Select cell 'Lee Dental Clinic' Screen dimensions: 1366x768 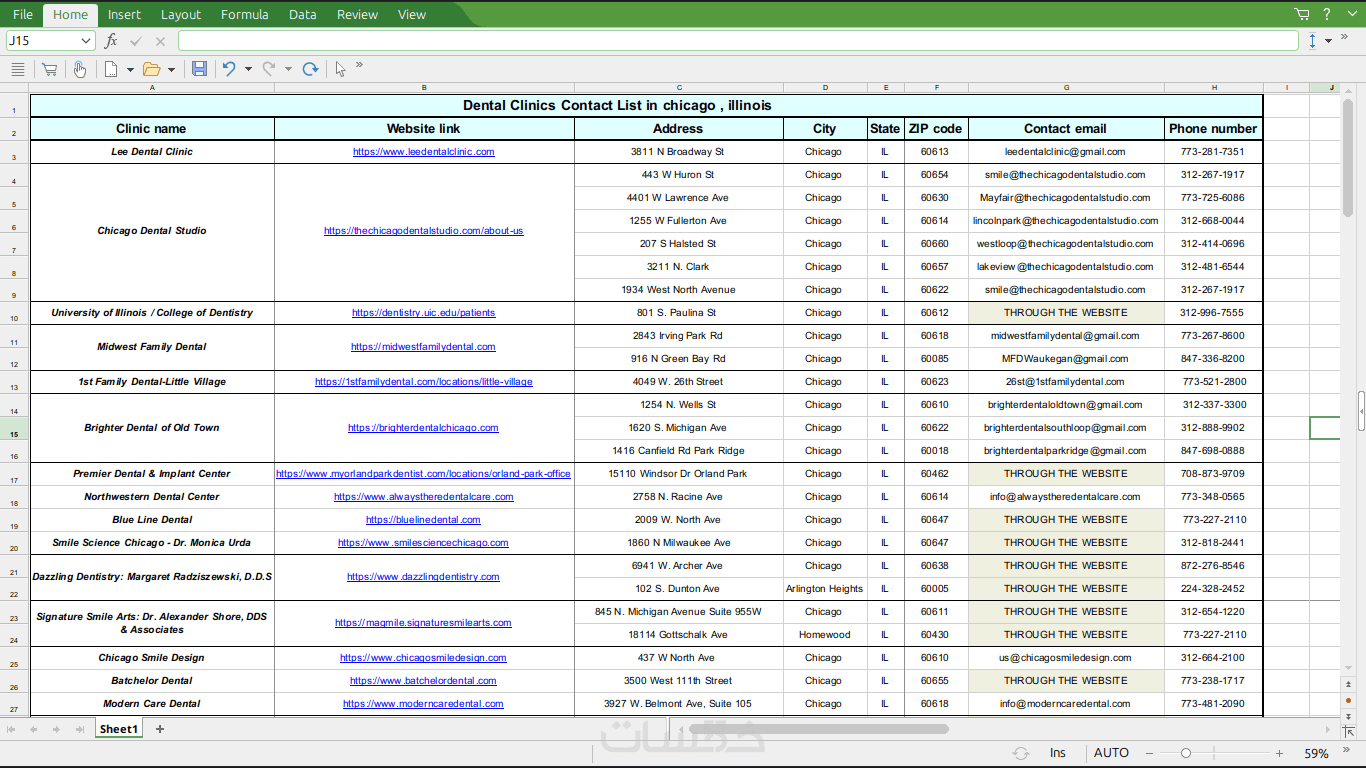[x=152, y=152]
